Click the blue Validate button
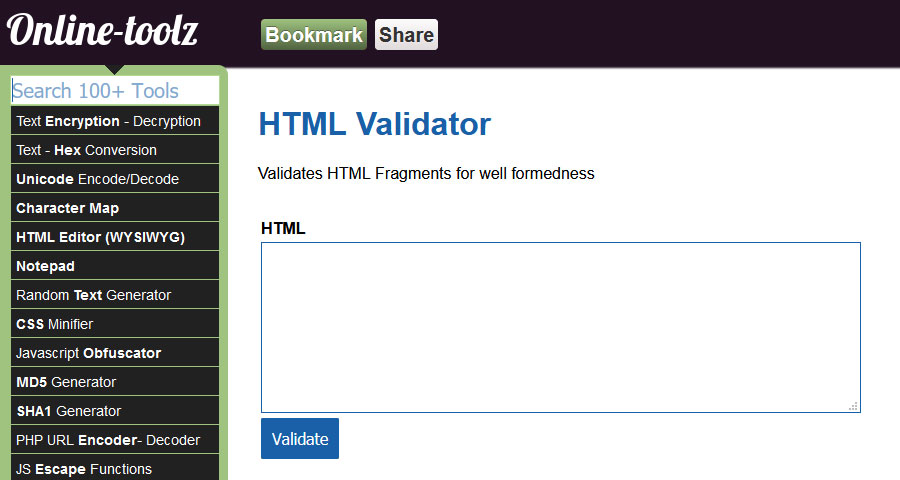 (x=300, y=439)
